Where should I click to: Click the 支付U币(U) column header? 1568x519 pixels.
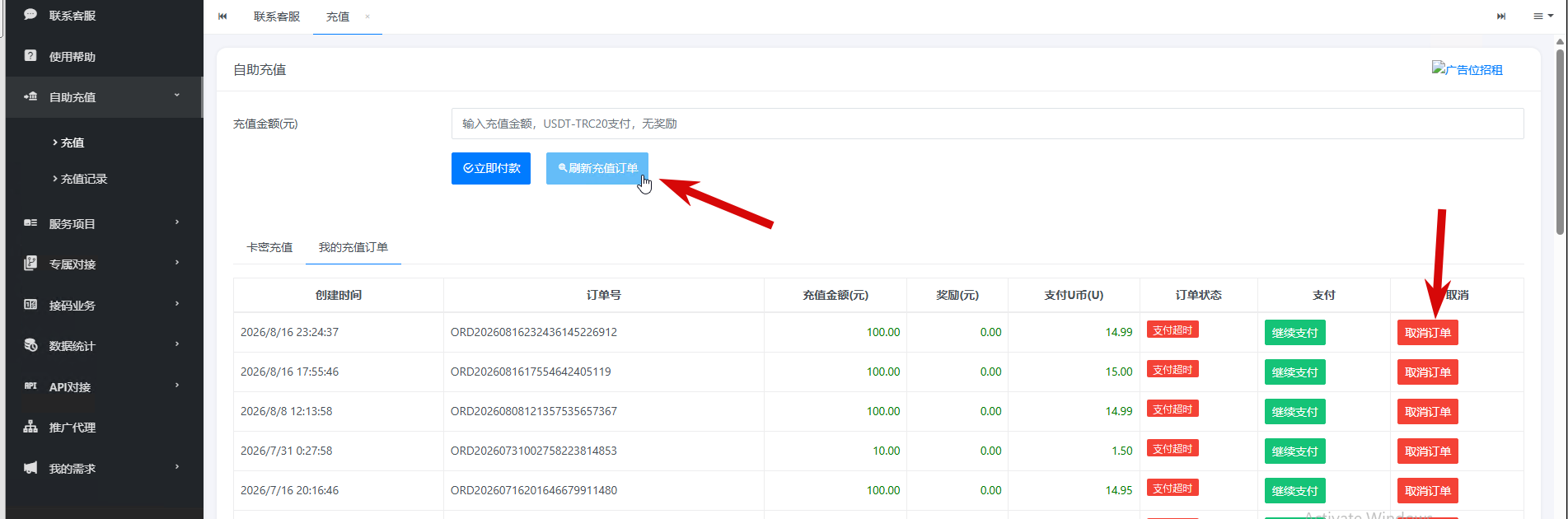(x=1074, y=295)
